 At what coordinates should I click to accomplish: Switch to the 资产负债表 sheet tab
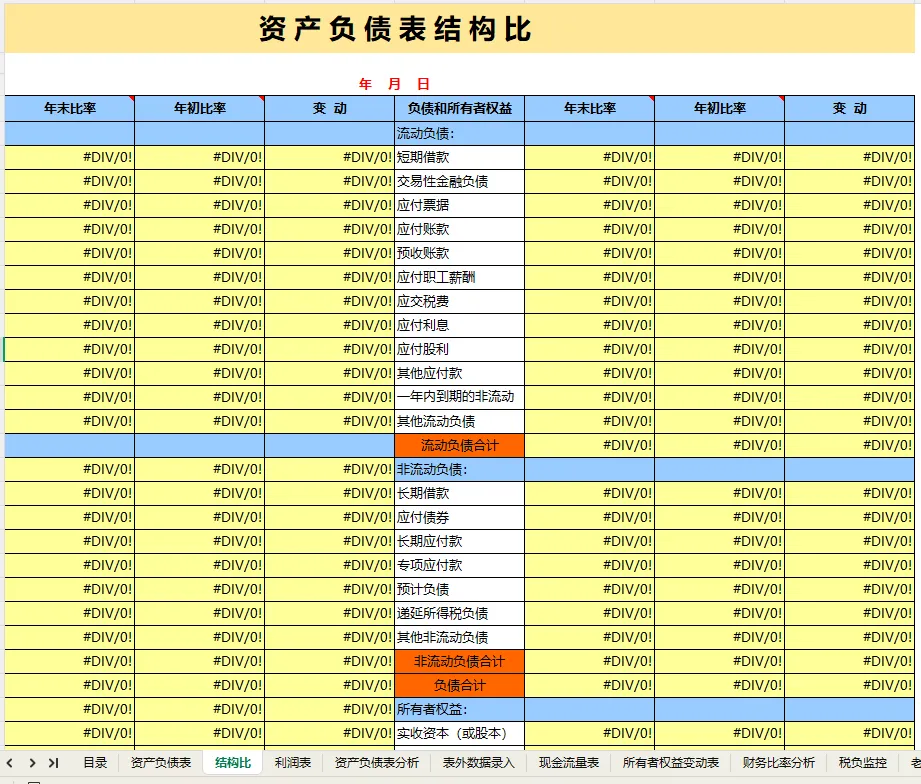(160, 762)
